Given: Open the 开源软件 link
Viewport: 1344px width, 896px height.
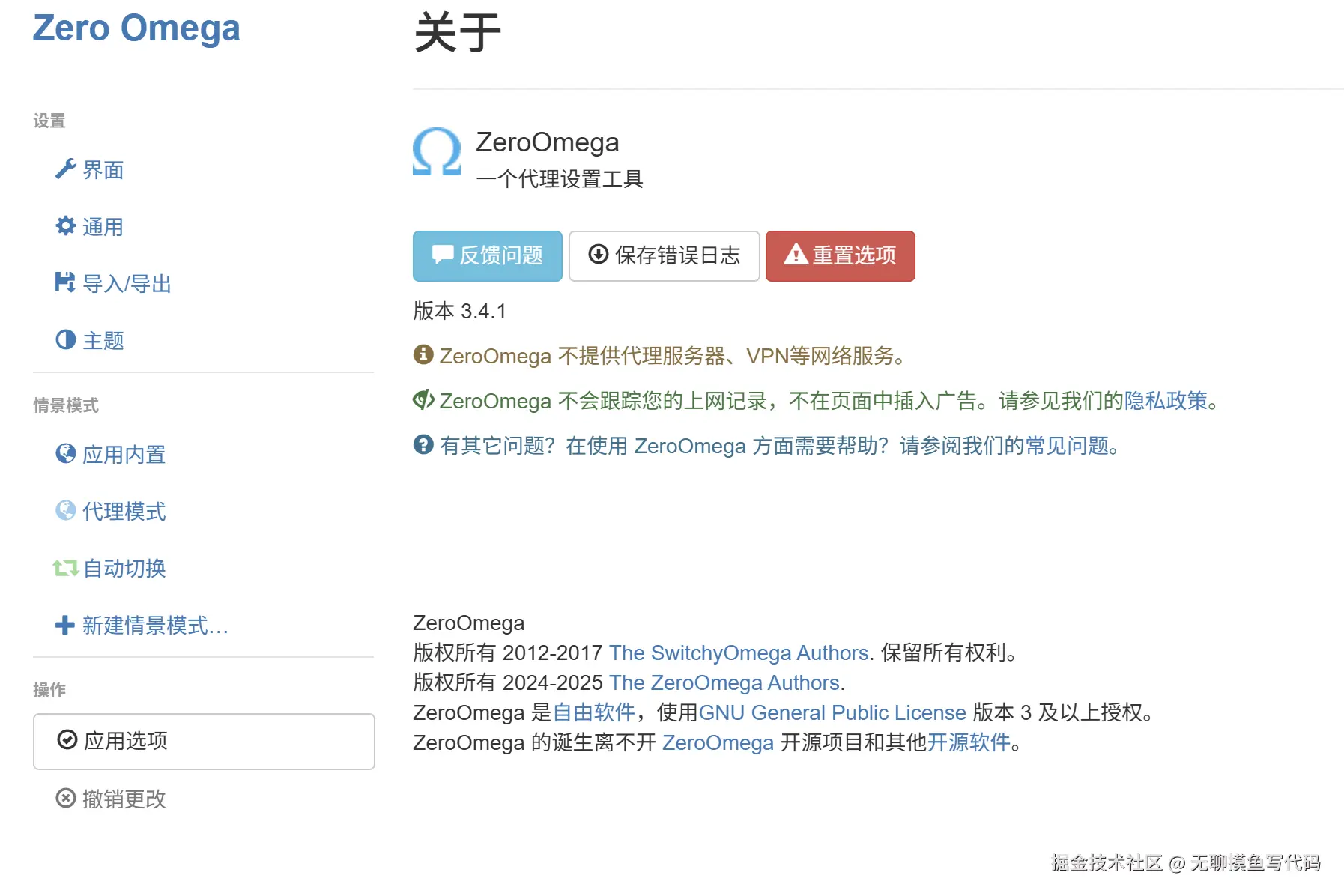Looking at the screenshot, I should (x=969, y=742).
